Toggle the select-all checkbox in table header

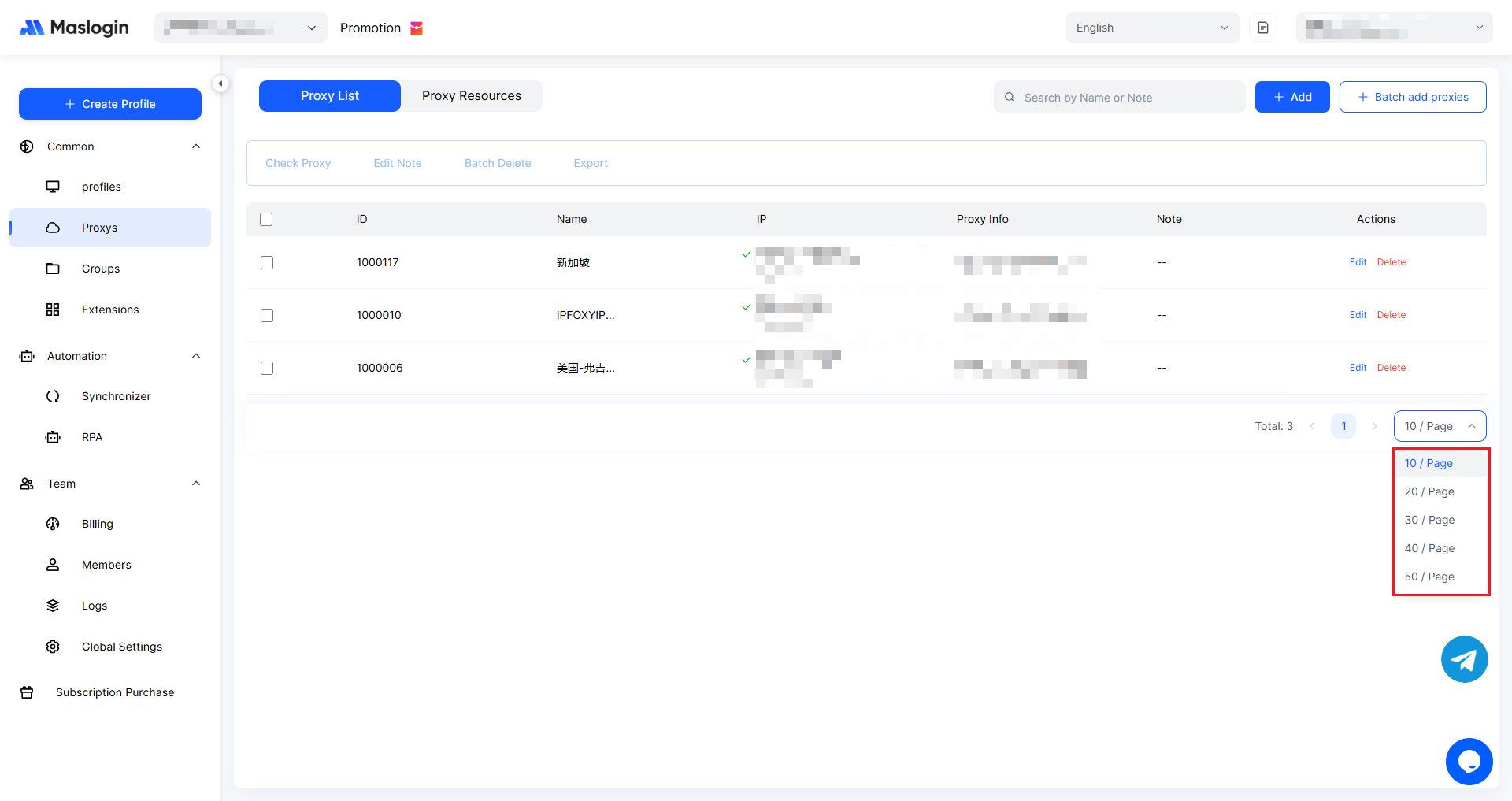tap(266, 219)
